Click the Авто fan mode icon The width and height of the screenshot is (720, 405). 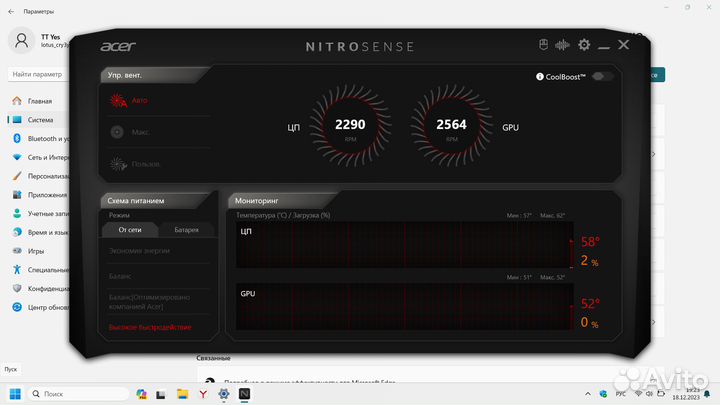click(118, 100)
